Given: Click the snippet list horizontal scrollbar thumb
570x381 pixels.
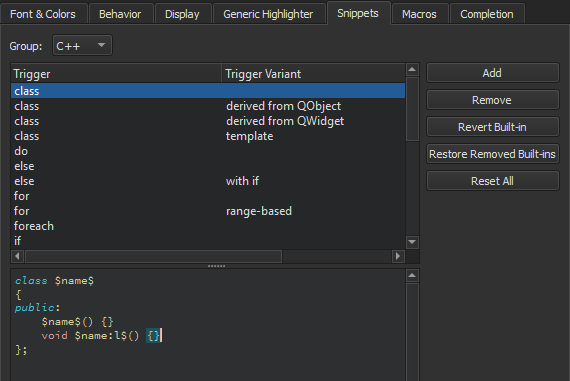Looking at the screenshot, I should click(x=153, y=256).
